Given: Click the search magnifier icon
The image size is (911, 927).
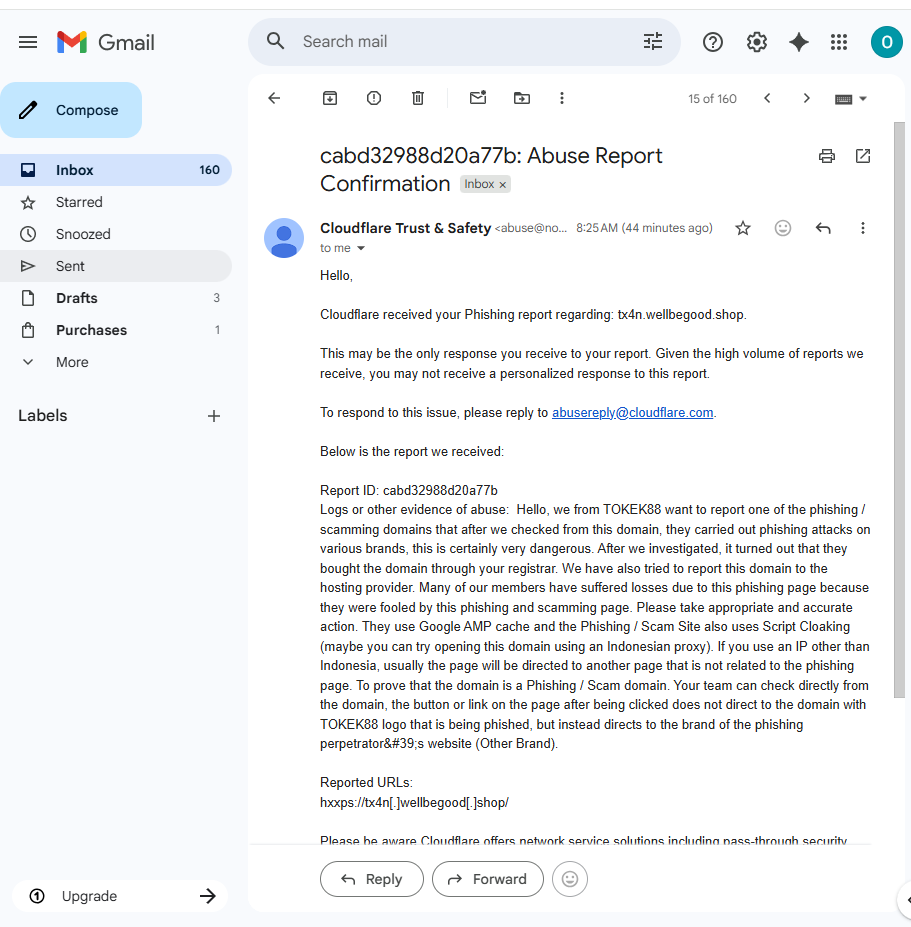Looking at the screenshot, I should [x=275, y=41].
